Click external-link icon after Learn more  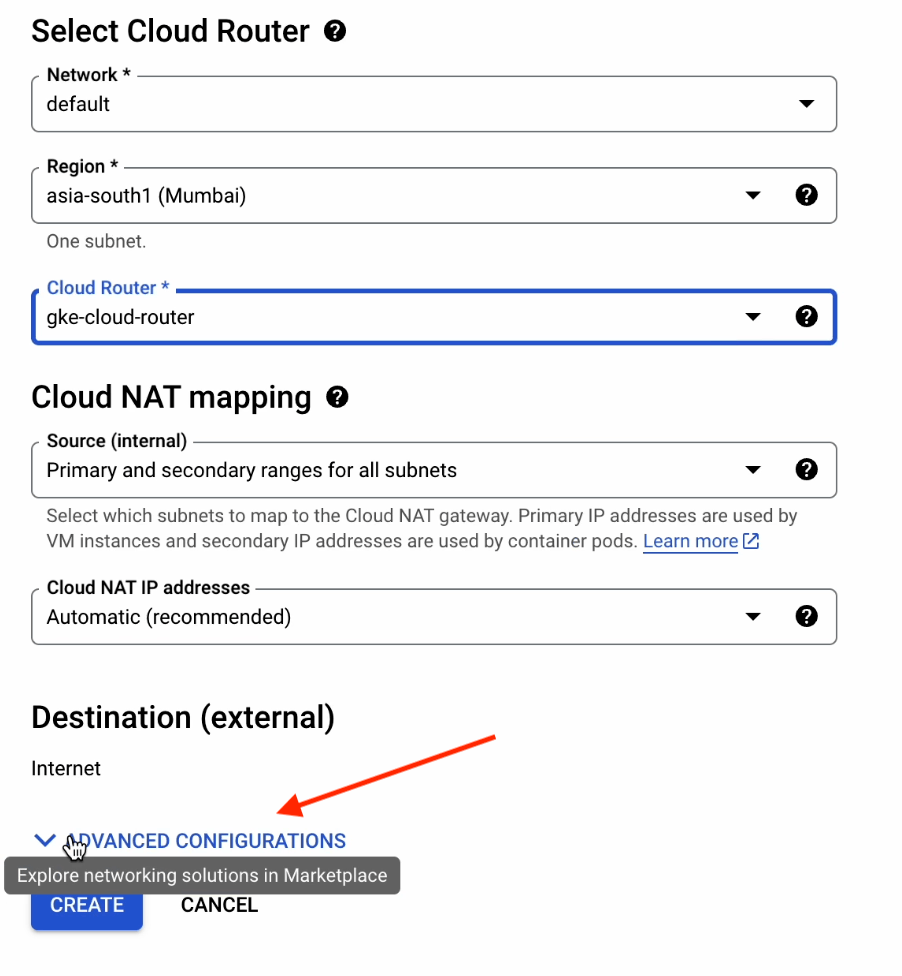point(751,542)
